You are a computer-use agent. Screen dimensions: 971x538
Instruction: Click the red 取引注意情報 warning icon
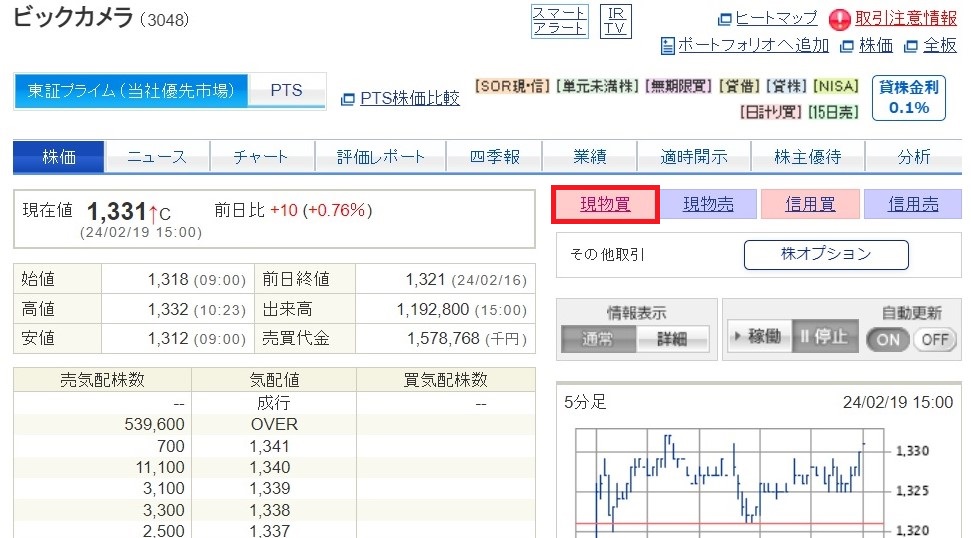pos(840,20)
